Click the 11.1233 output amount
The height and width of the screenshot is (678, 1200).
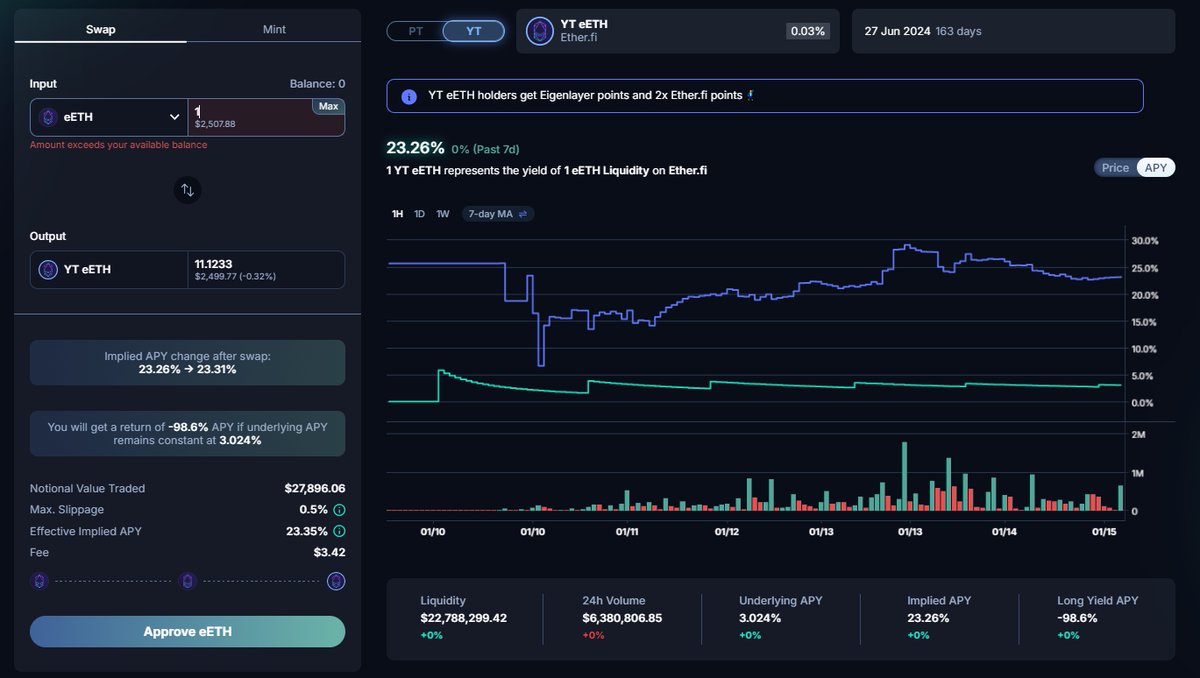coord(214,262)
